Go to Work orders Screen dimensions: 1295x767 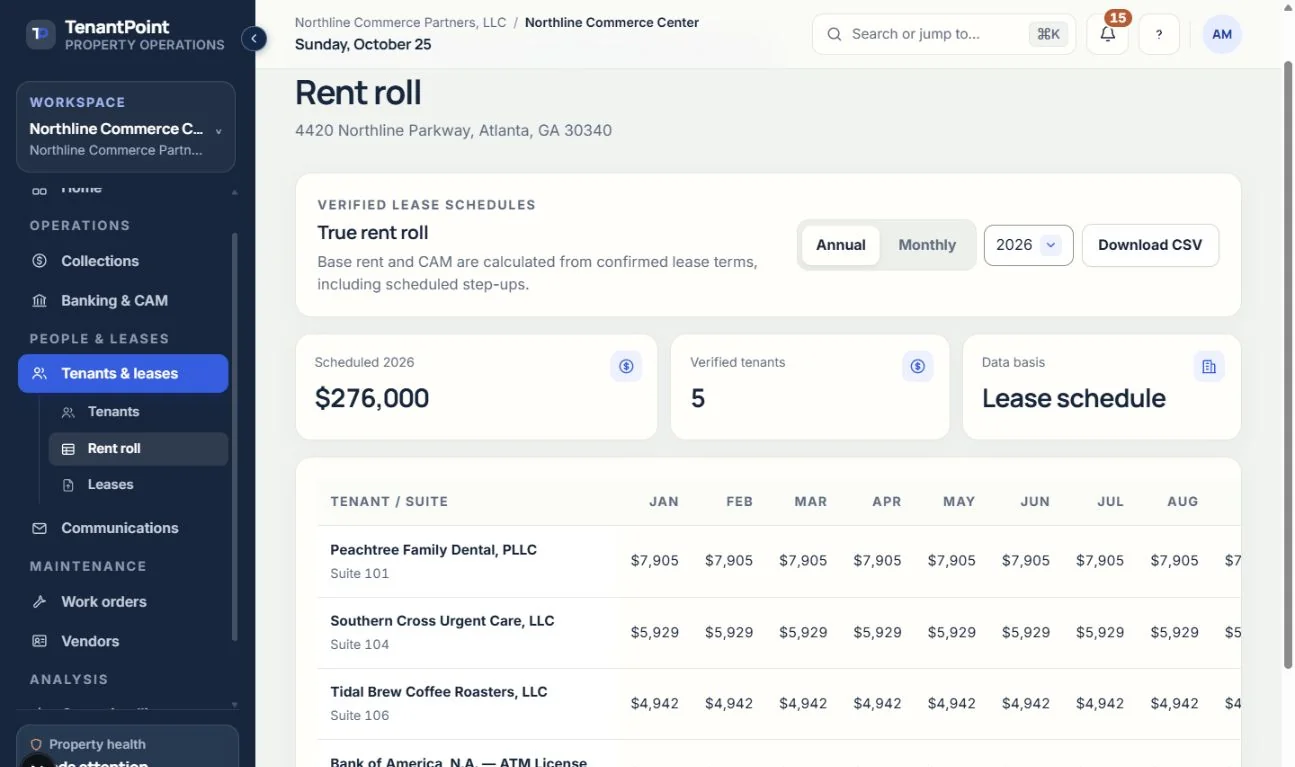pos(123,602)
